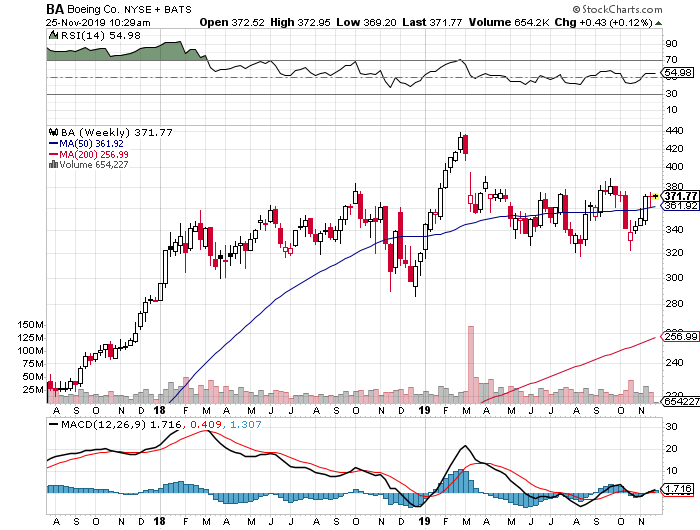Click the 300 price axis label

[x=674, y=277]
